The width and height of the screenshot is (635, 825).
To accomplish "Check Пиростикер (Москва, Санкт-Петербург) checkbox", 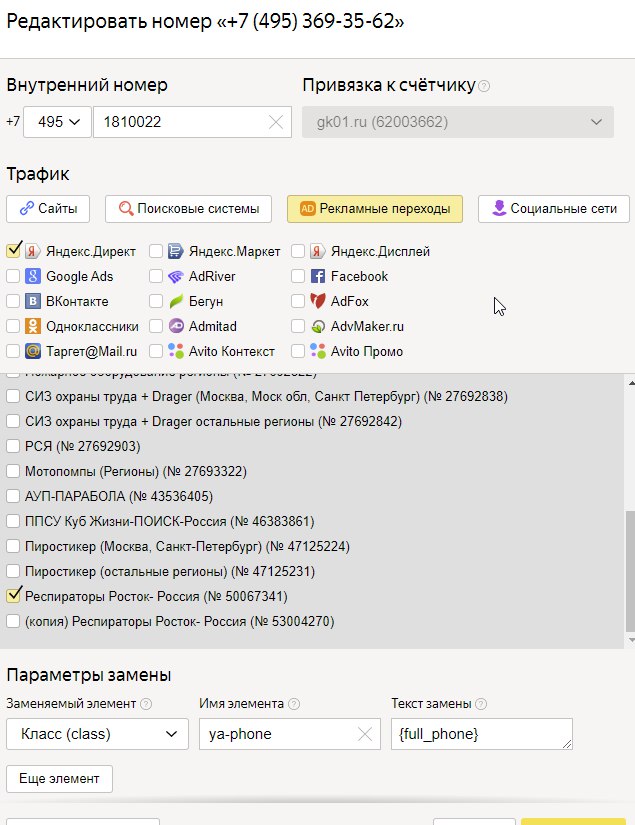I will [x=13, y=546].
